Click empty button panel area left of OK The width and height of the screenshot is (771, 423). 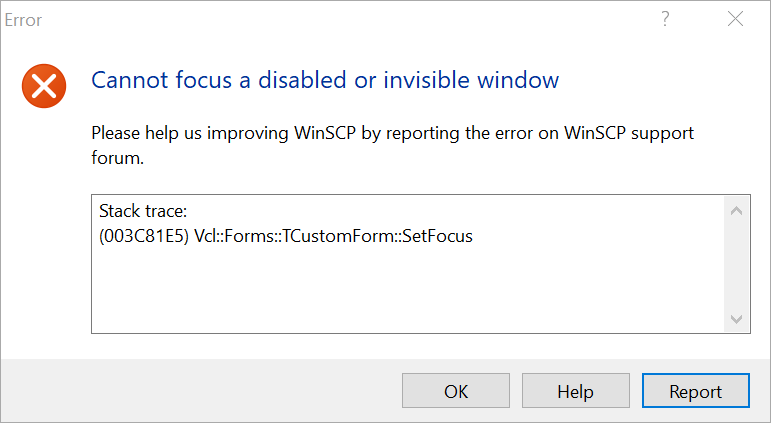[x=200, y=391]
